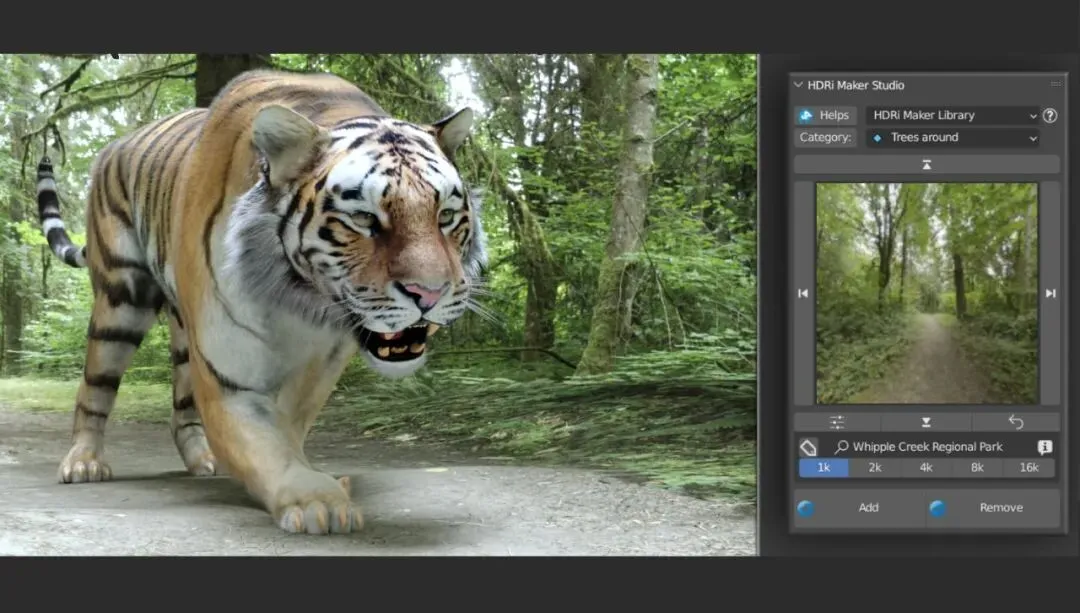Collapse the HDRi Maker Studio panel
Viewport: 1080px width, 613px height.
tap(799, 85)
